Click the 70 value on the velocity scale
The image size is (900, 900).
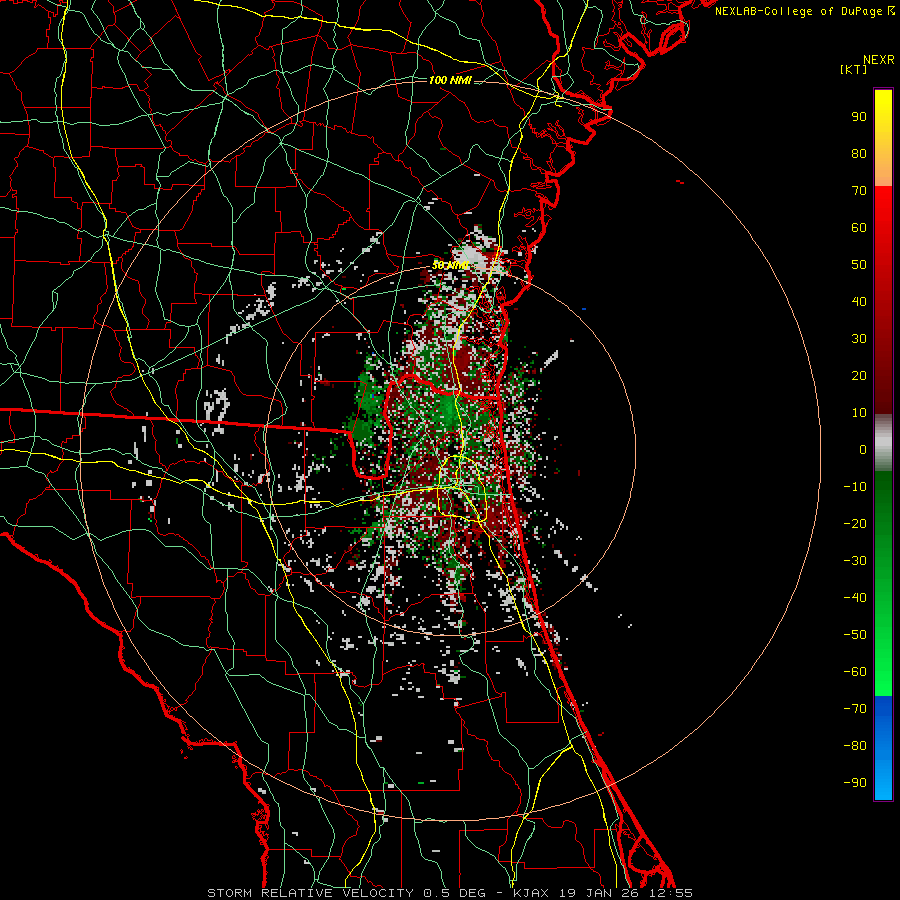[859, 191]
